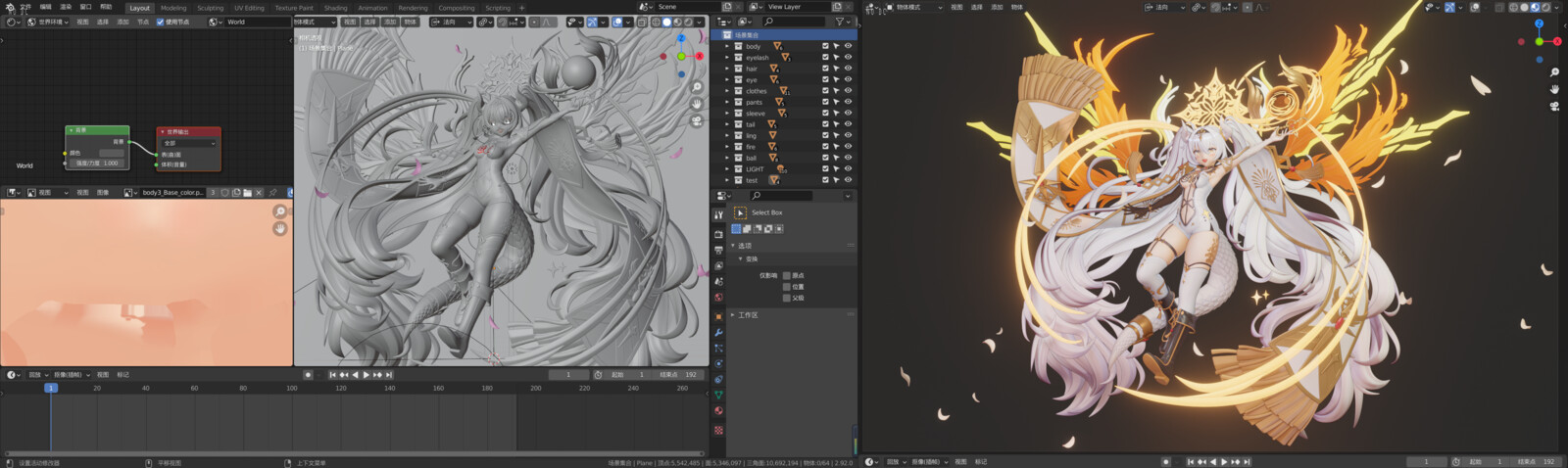Image resolution: width=1568 pixels, height=468 pixels.
Task: Switch to Compositing workspace tab
Action: [x=457, y=8]
